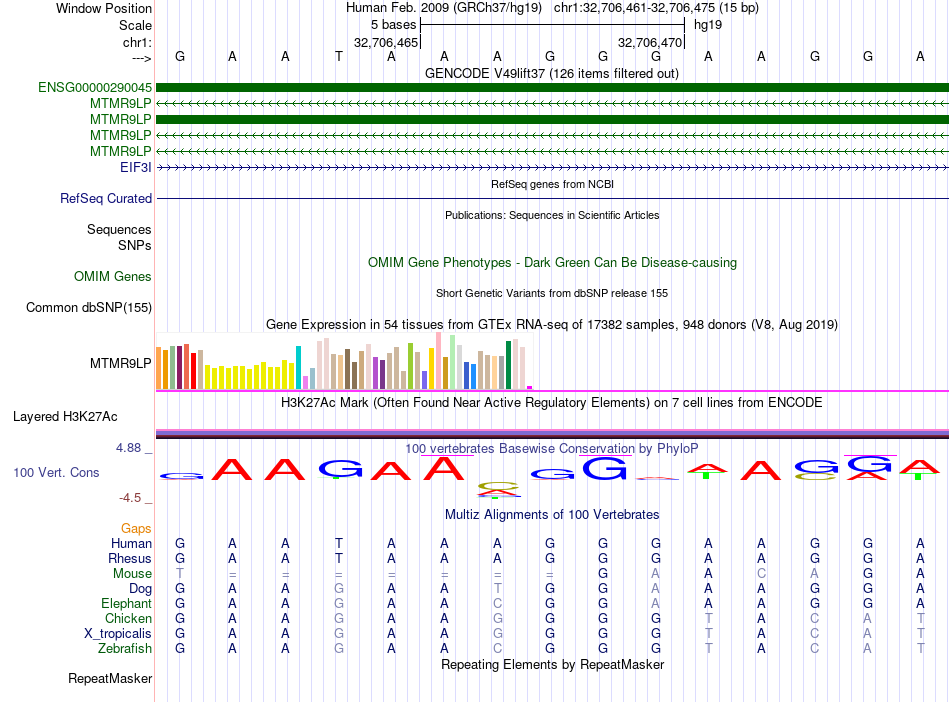The image size is (950, 702).
Task: Click the chr1:32,706,461-32,706,475 (15 bp) position text
Action: [x=656, y=8]
